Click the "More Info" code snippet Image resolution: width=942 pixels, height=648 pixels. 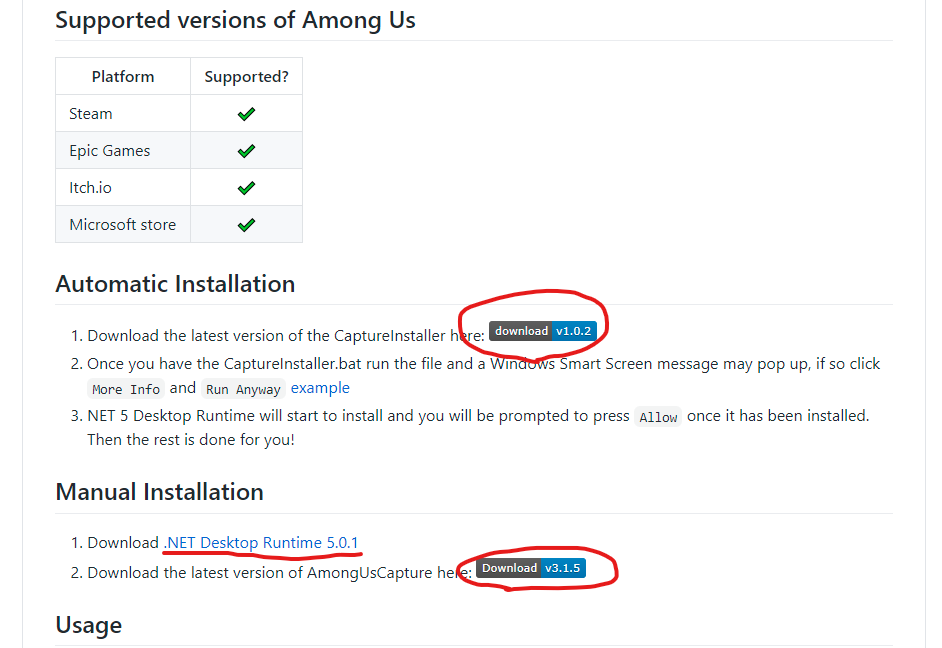(126, 389)
